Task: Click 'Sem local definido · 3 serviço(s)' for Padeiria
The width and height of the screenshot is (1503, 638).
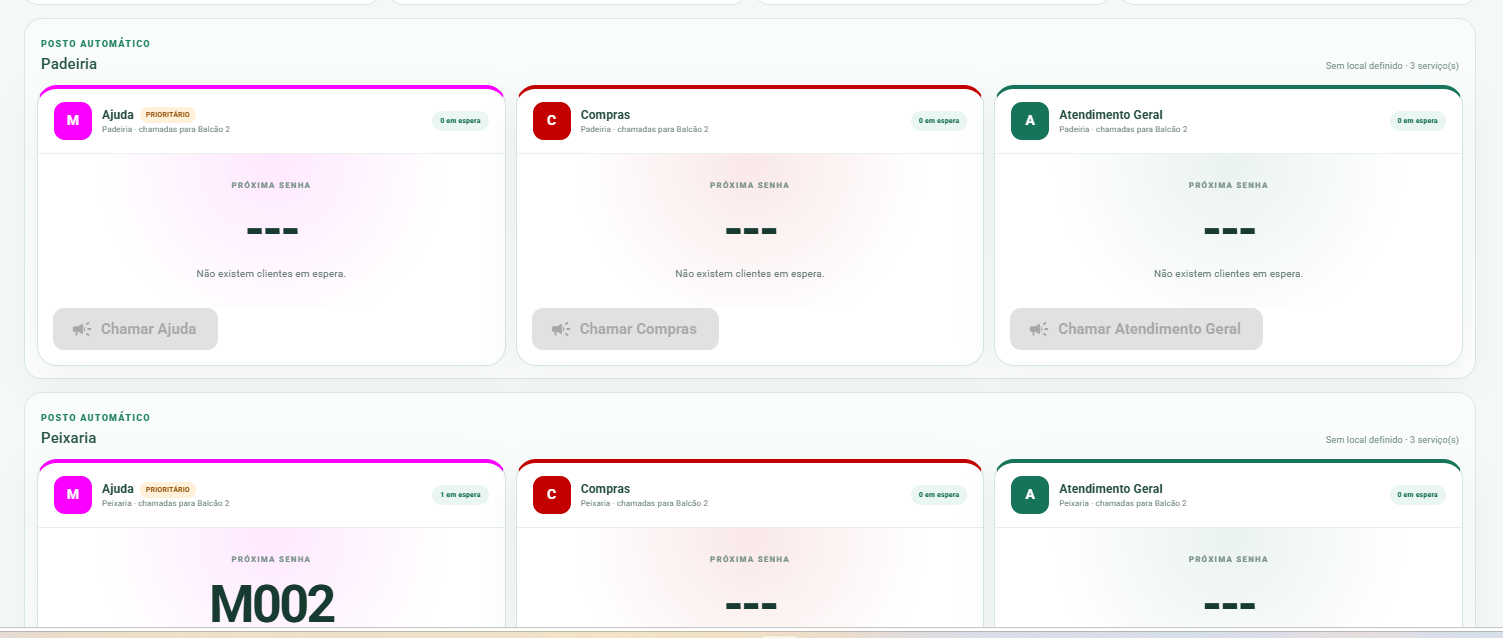Action: [x=1392, y=66]
